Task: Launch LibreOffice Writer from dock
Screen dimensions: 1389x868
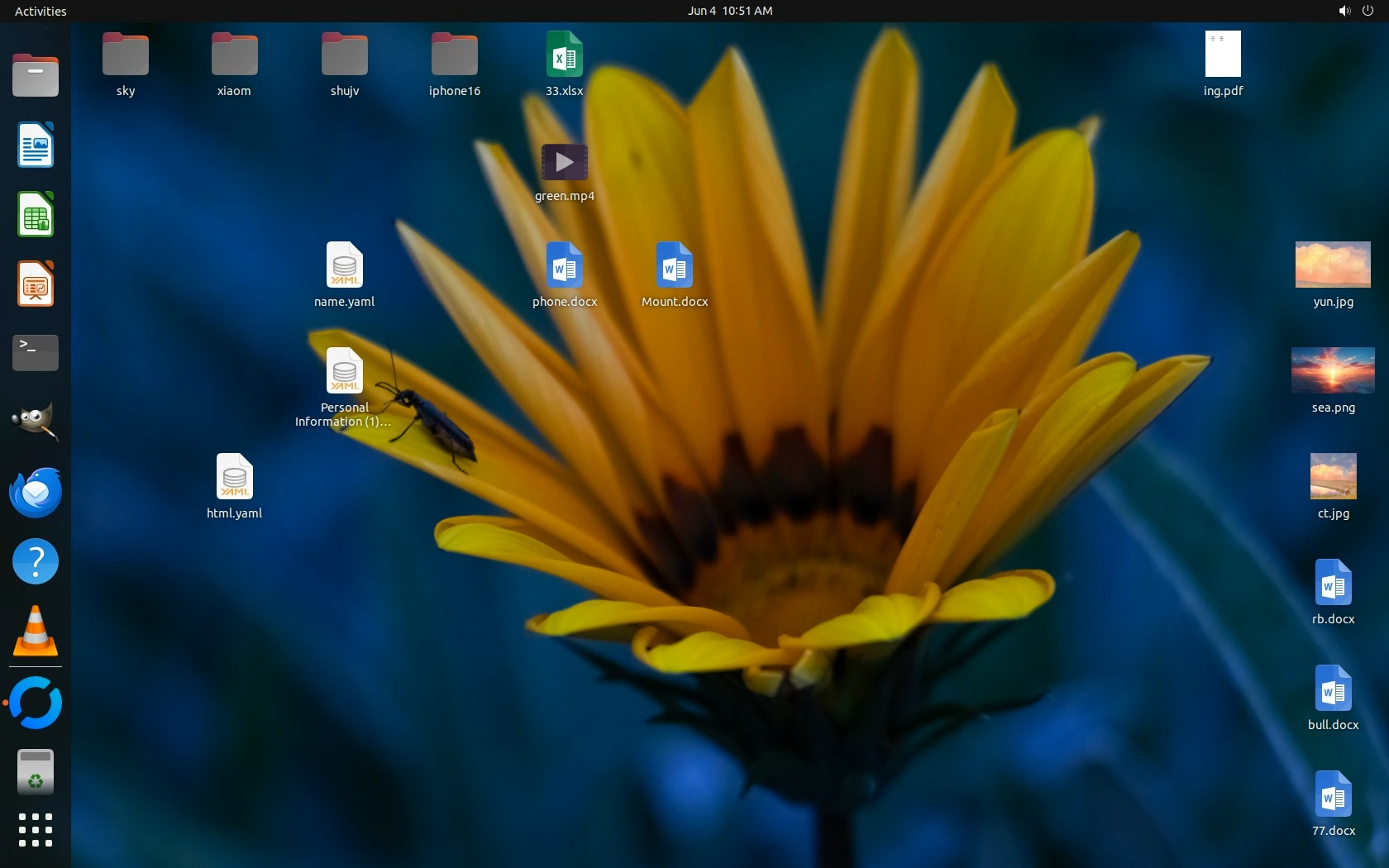Action: pyautogui.click(x=36, y=145)
